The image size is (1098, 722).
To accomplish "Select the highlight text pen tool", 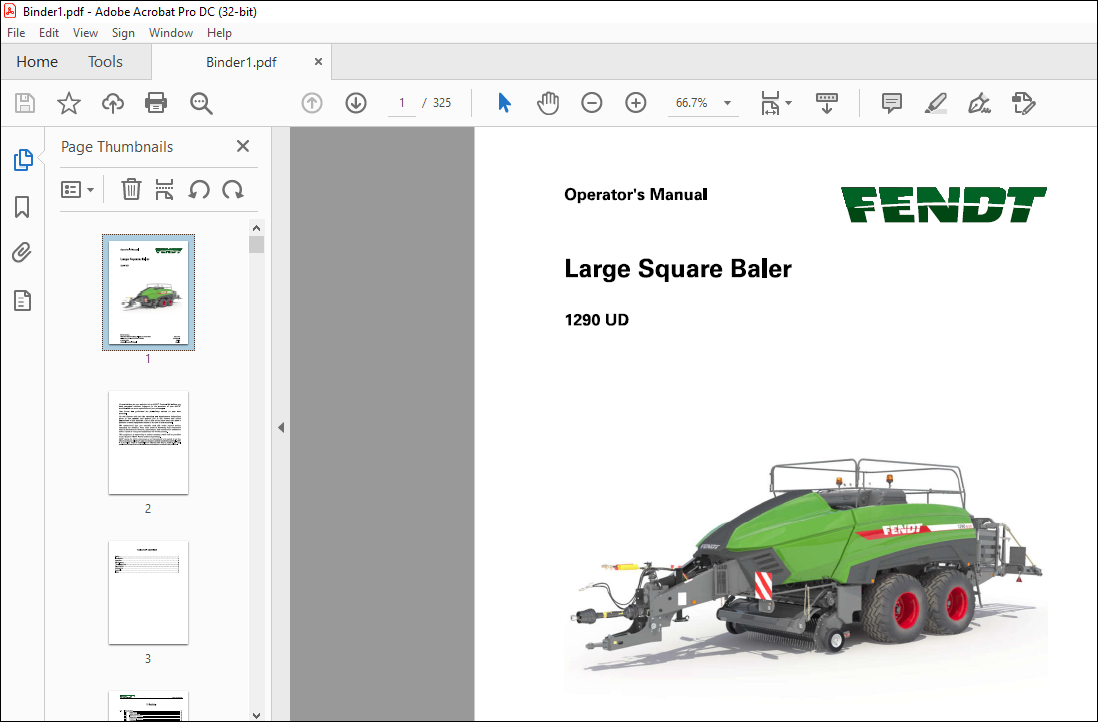I will tap(936, 103).
